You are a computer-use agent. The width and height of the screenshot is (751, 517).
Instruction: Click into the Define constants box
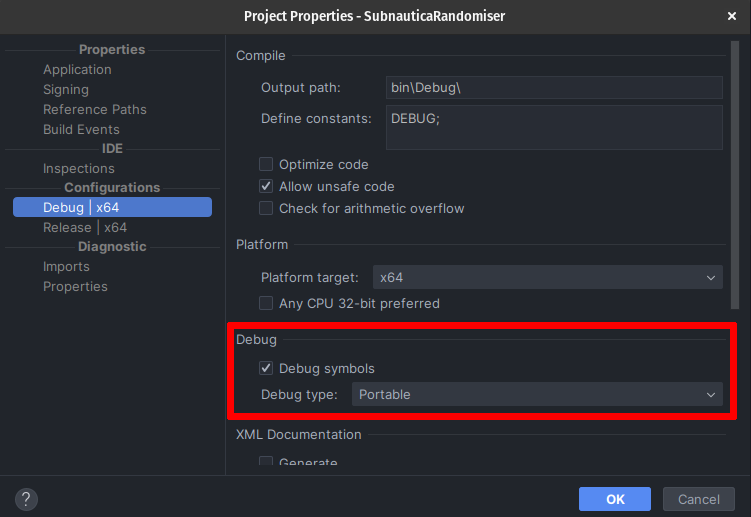point(554,127)
